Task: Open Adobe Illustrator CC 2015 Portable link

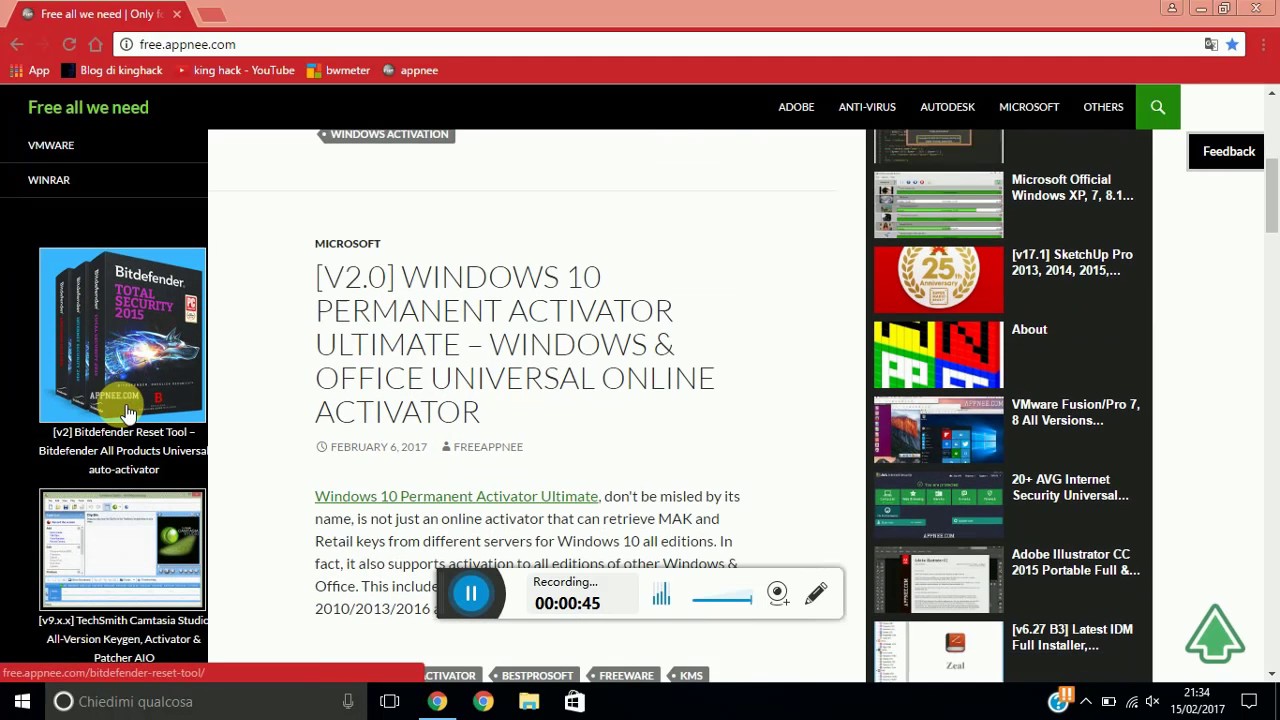Action: coord(1075,562)
